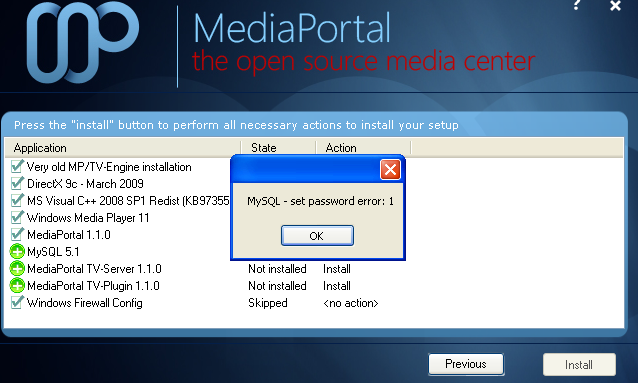Close the MySQL error dialog with red X
638x383 pixels.
[390, 169]
